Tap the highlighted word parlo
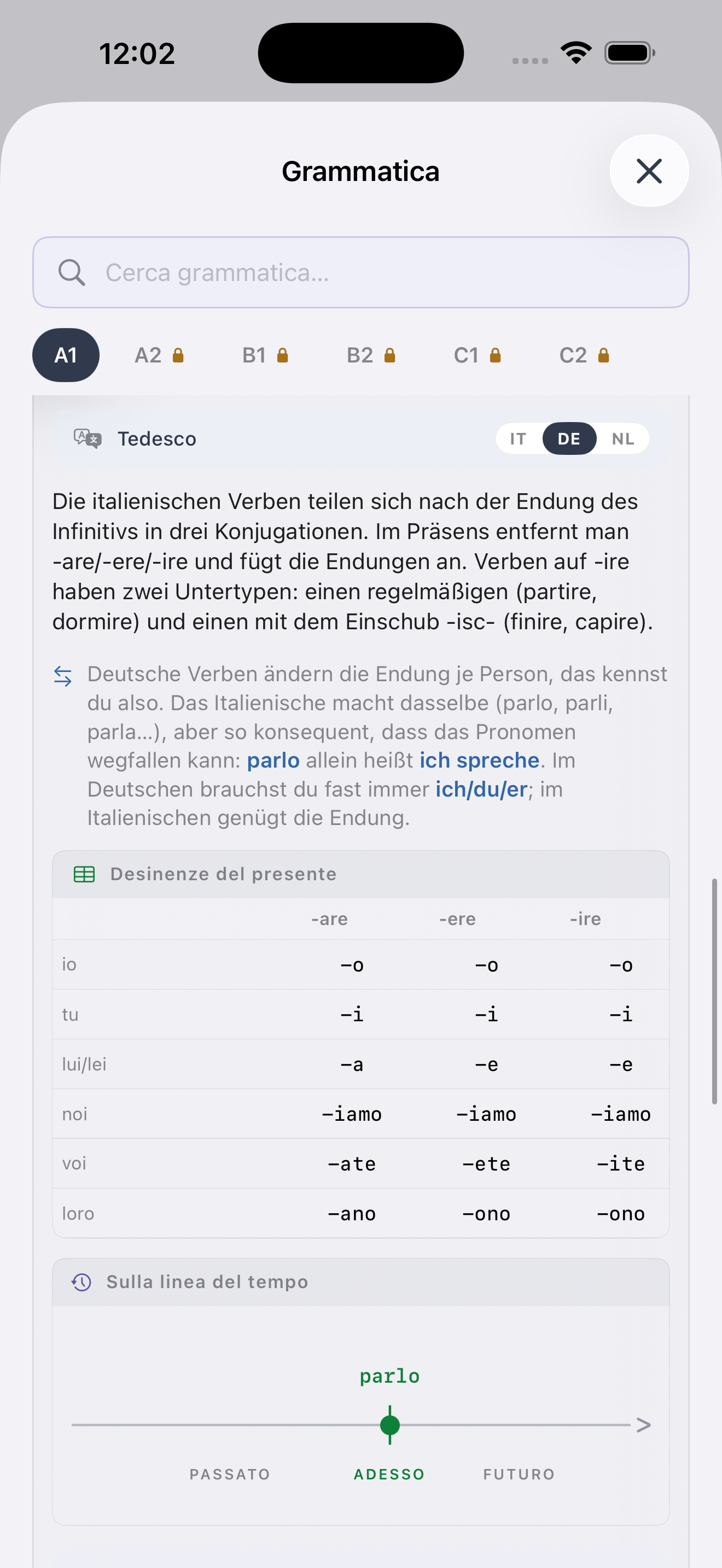Screen dimensions: 722x1568 click(273, 760)
